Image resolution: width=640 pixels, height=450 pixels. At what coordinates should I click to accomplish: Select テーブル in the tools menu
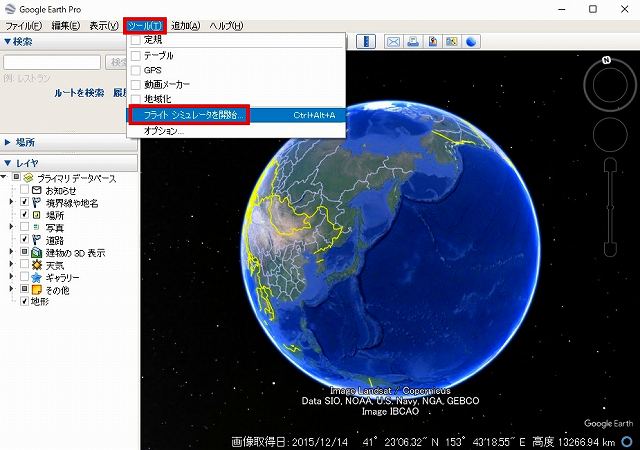click(x=237, y=55)
